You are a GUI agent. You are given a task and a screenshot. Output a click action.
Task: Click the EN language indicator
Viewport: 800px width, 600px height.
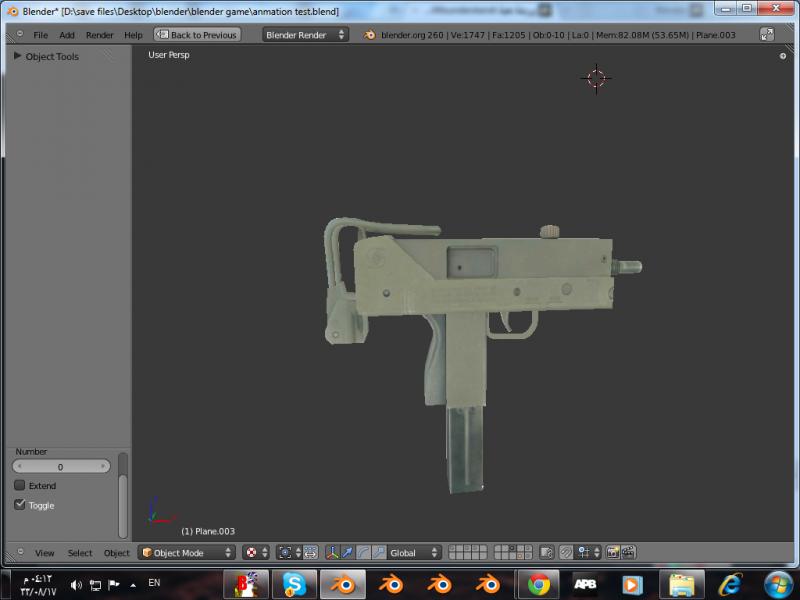[x=154, y=582]
